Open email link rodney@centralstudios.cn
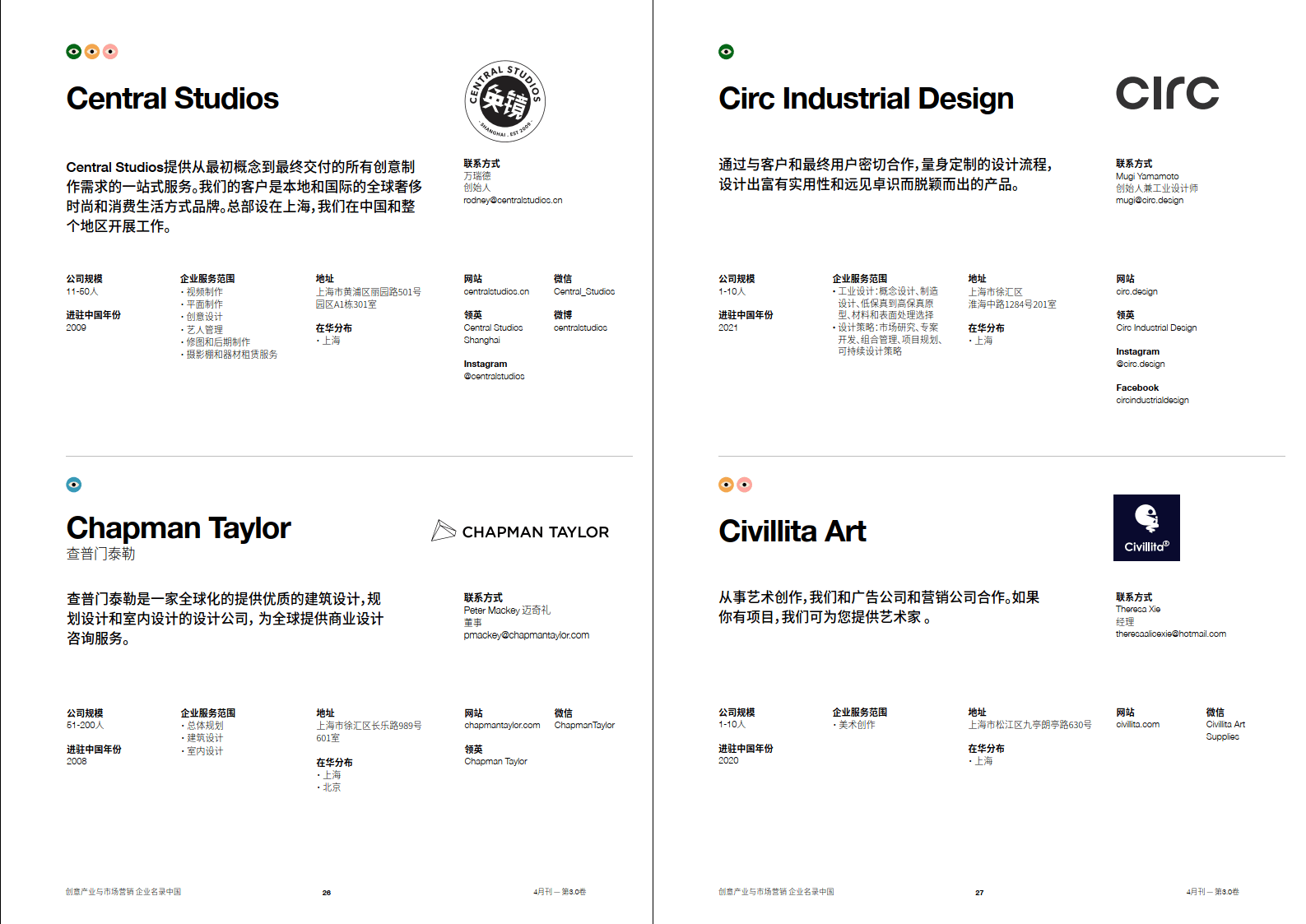 513,200
